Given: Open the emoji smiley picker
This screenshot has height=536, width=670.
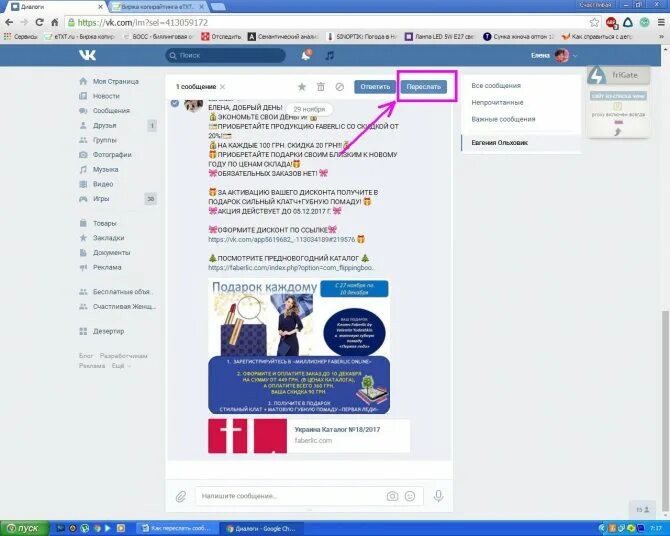Looking at the screenshot, I should pyautogui.click(x=410, y=496).
